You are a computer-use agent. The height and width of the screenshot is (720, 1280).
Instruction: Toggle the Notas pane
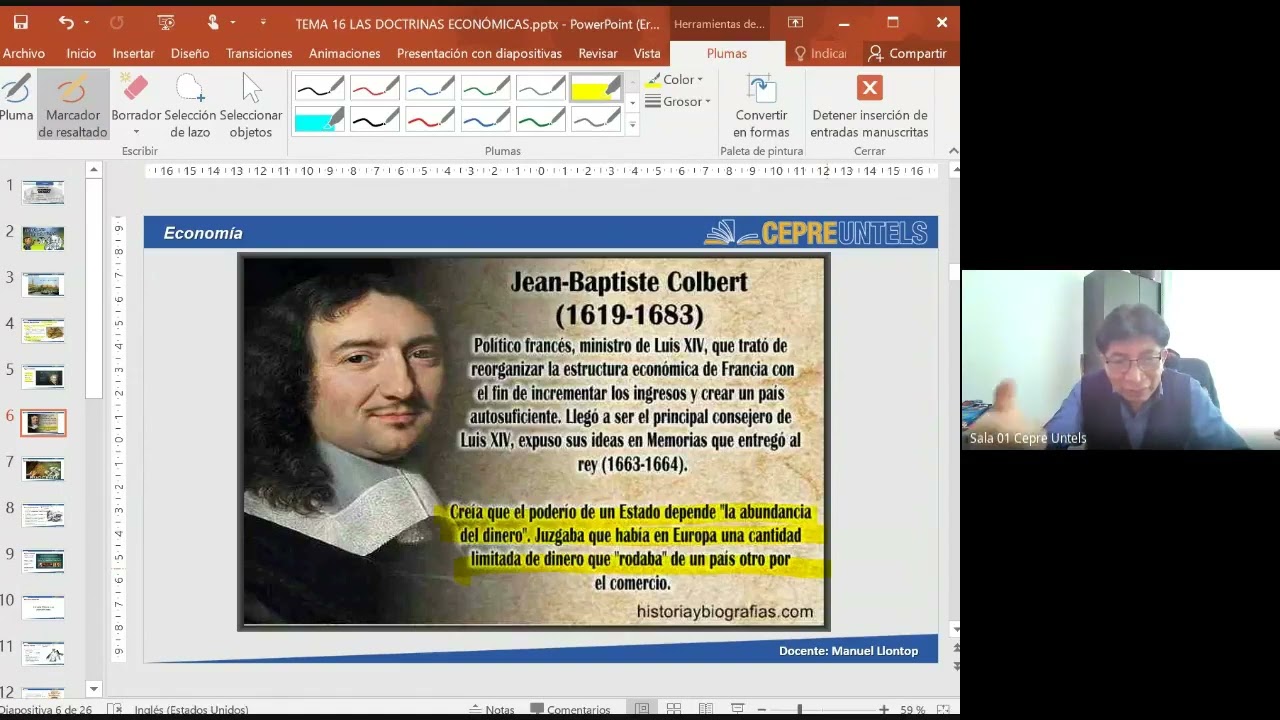coord(492,710)
